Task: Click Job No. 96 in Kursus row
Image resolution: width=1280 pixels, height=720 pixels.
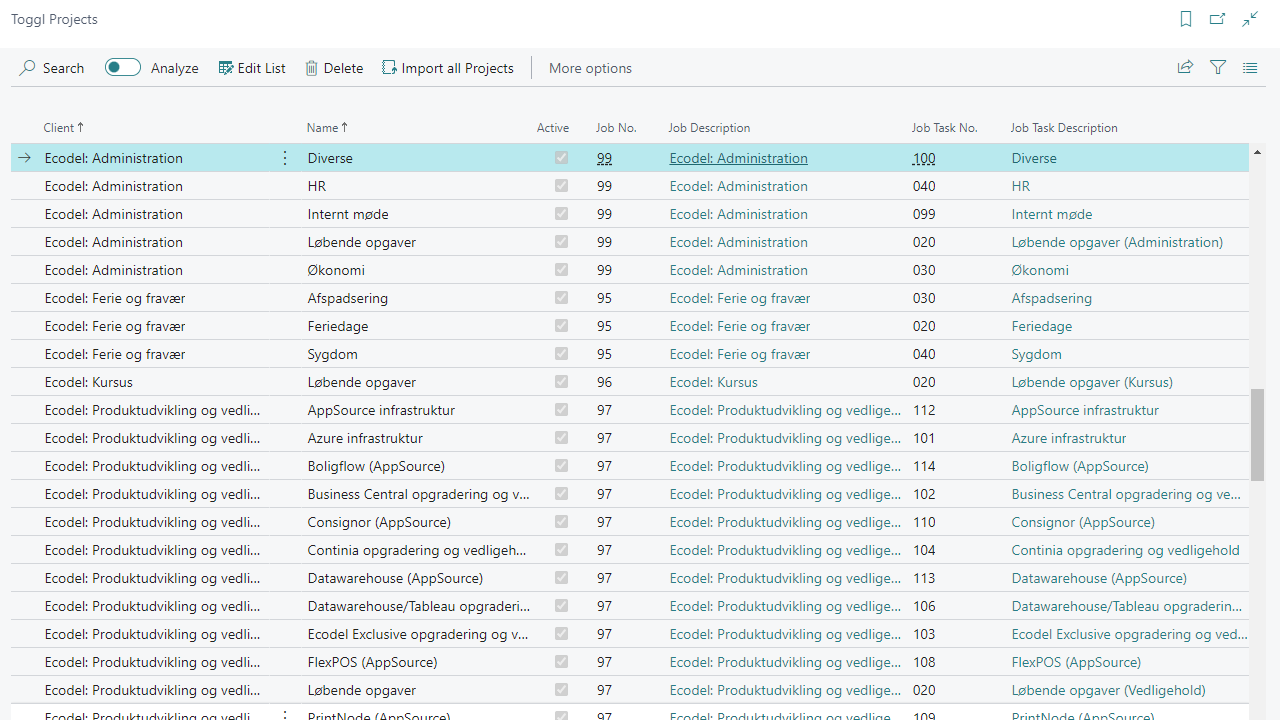Action: [x=604, y=382]
